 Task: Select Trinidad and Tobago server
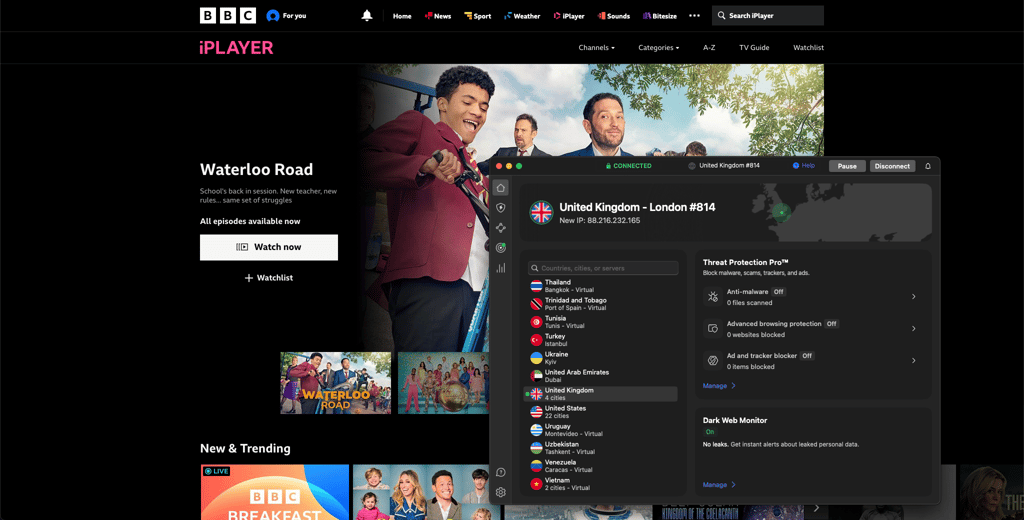601,304
